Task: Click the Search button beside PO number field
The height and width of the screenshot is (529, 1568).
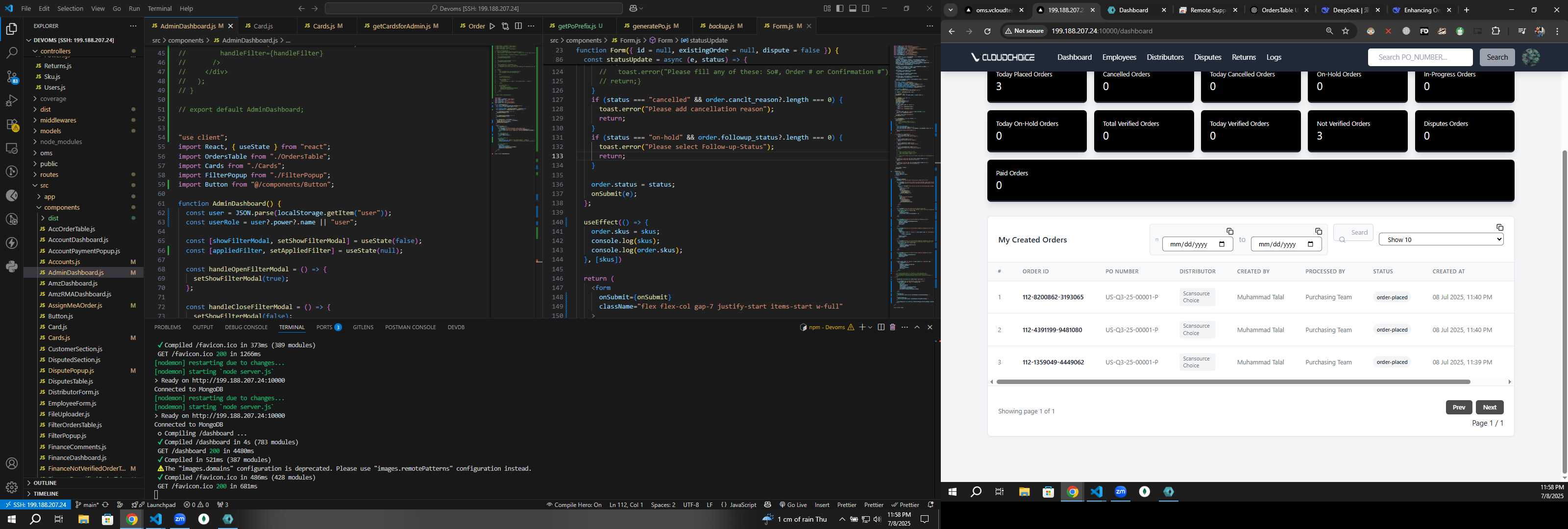Action: (x=1497, y=57)
